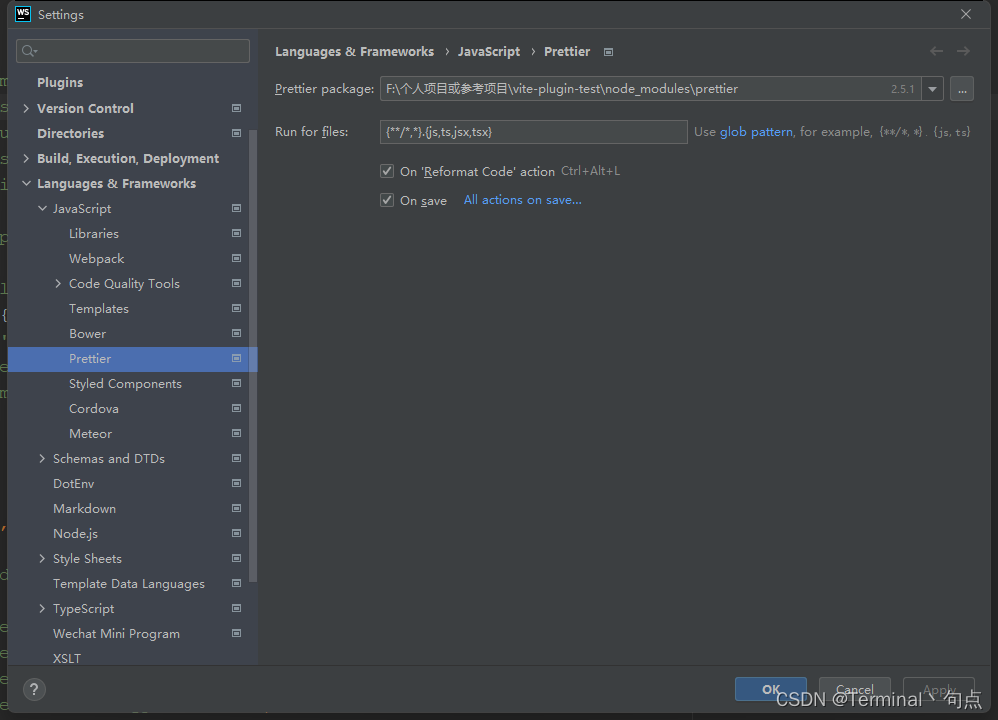Click the project-level icon beside Markdown
This screenshot has height=720, width=998.
click(x=236, y=508)
